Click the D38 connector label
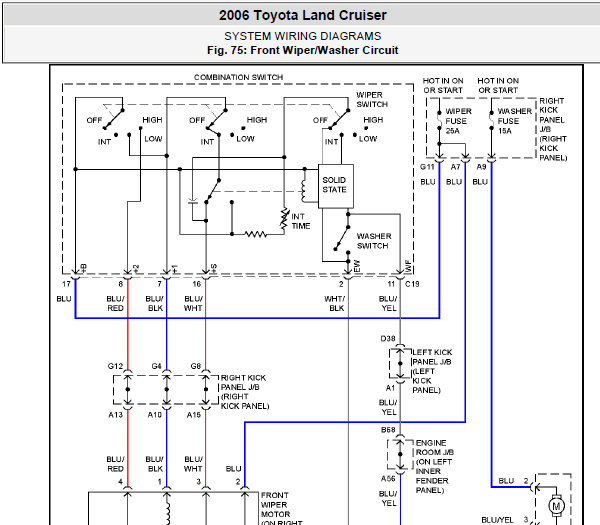This screenshot has width=600, height=525. [x=388, y=339]
